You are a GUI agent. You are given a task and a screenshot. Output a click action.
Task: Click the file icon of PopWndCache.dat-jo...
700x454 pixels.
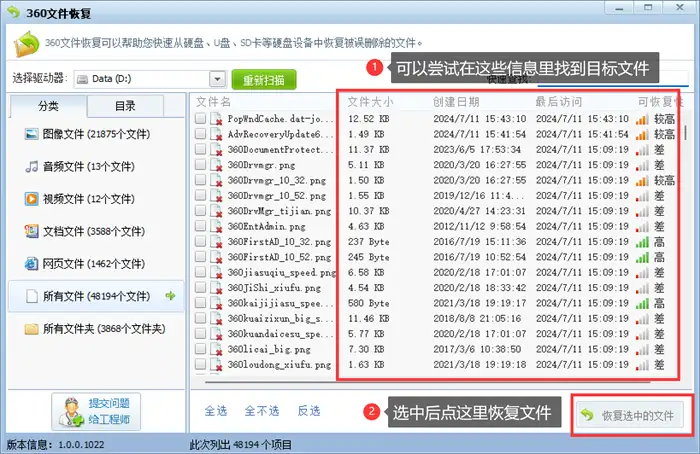[216, 119]
